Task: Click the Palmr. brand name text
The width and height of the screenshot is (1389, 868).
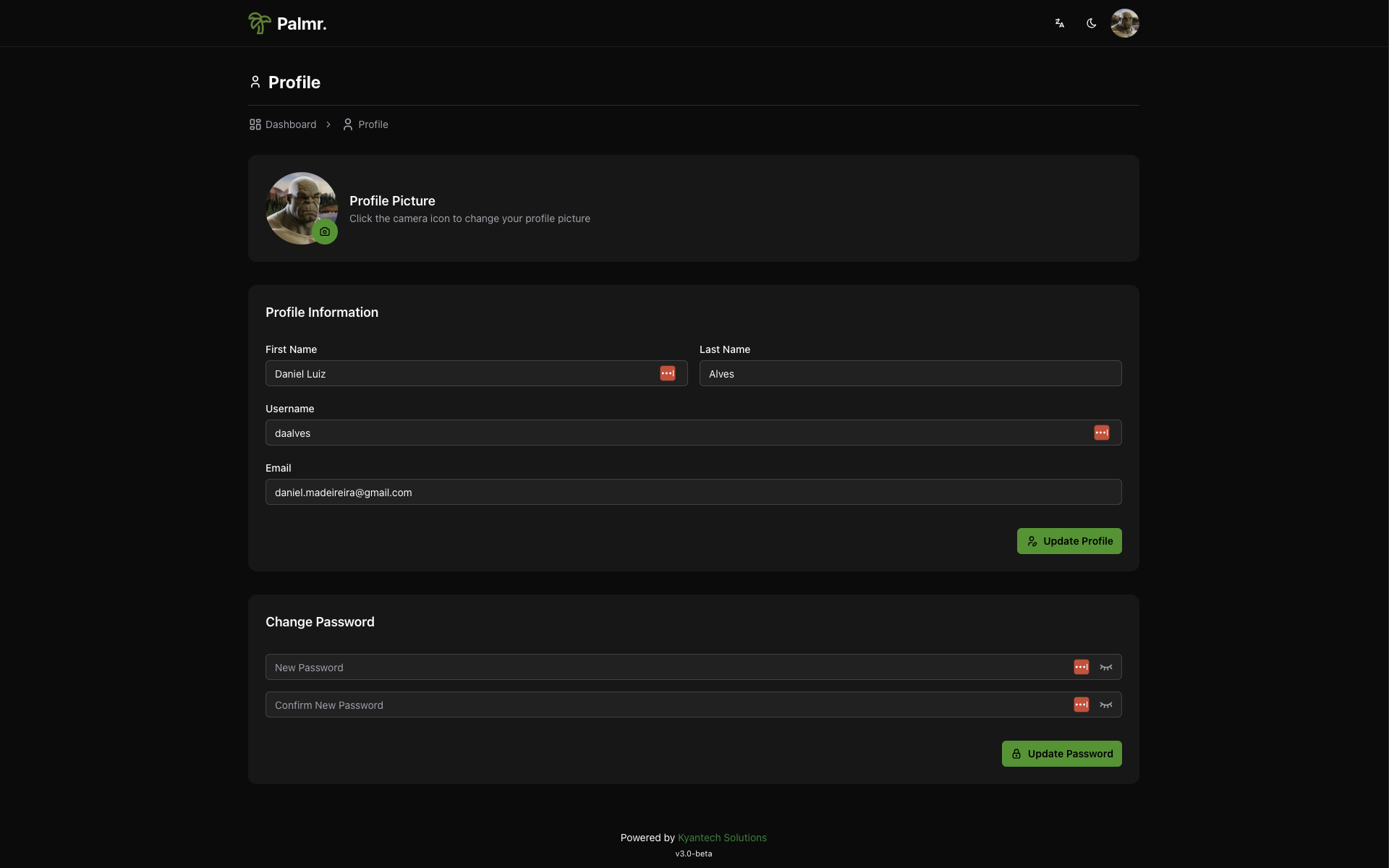Action: pyautogui.click(x=301, y=24)
